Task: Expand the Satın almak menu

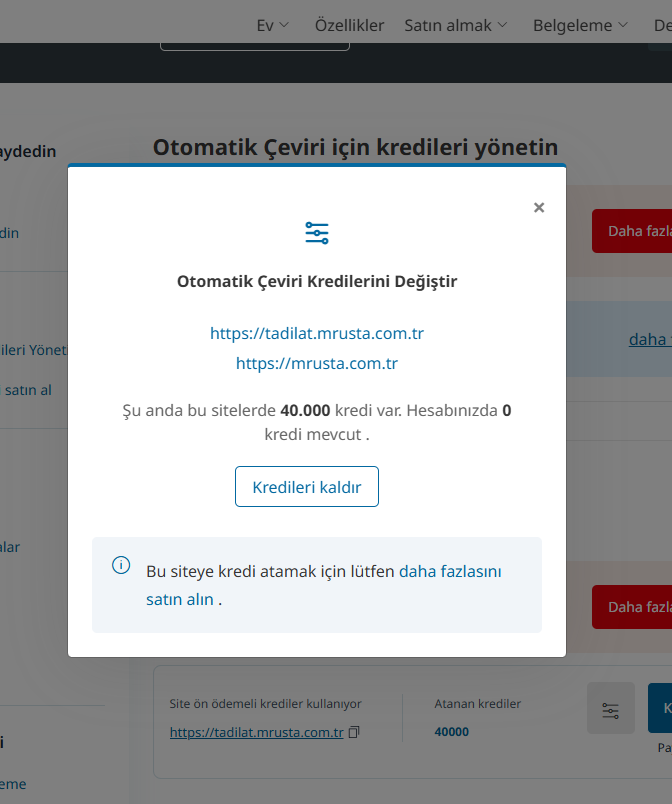Action: tap(456, 25)
